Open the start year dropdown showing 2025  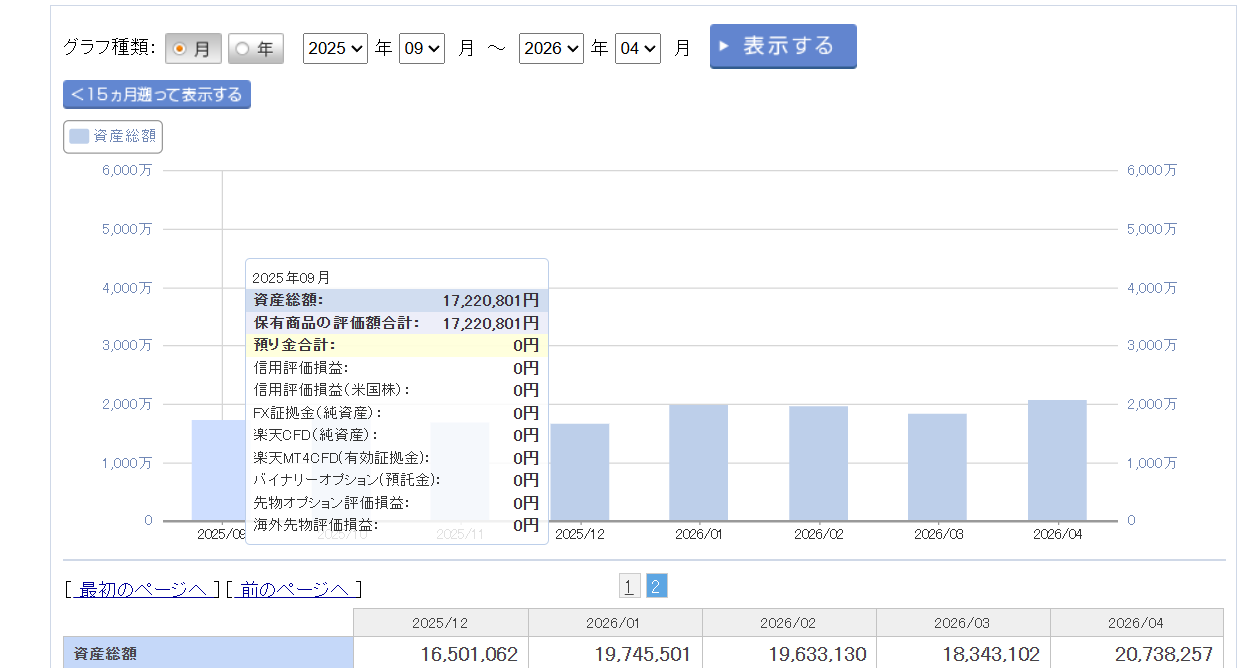coord(335,48)
